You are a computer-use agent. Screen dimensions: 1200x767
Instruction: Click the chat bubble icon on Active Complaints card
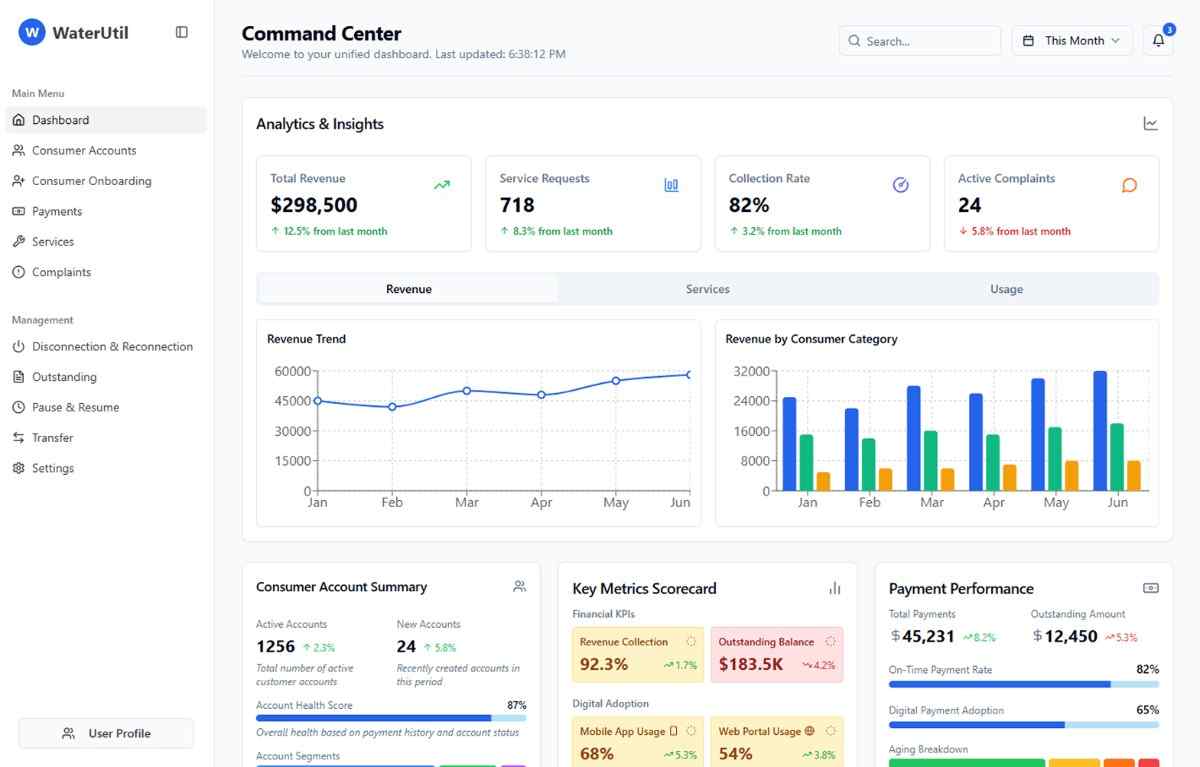point(1129,185)
